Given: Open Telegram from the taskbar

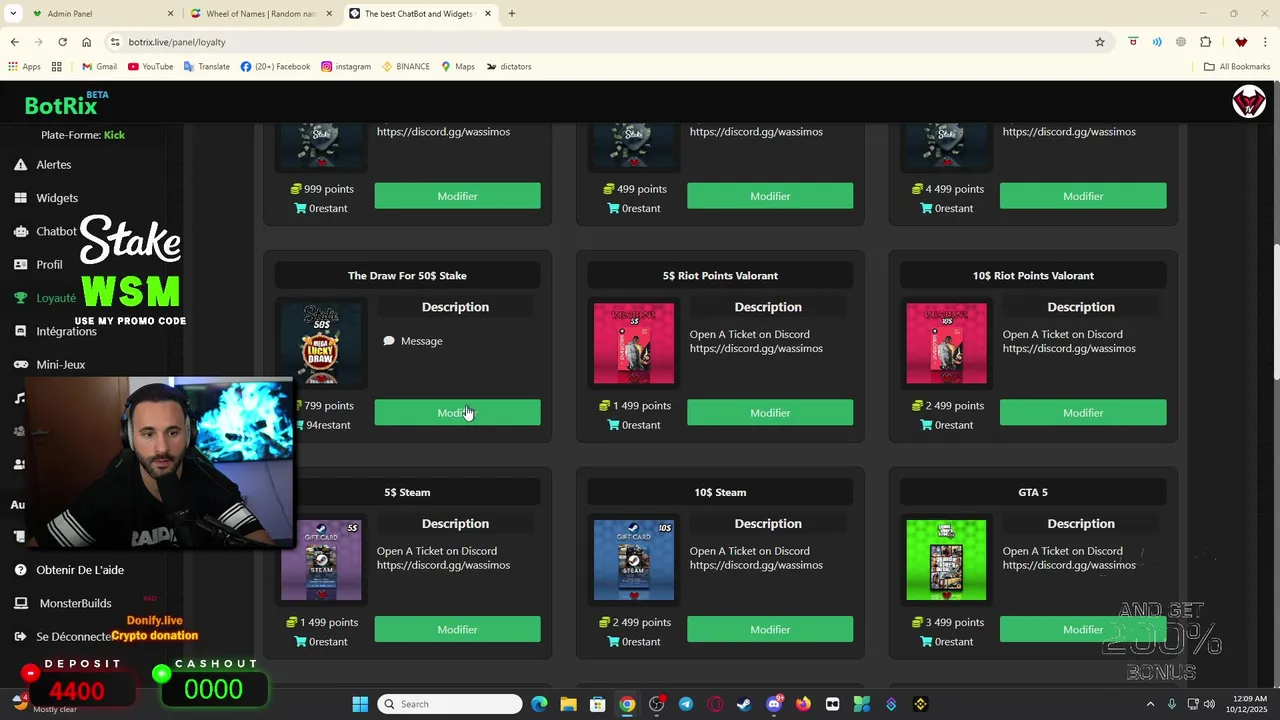Looking at the screenshot, I should click(685, 704).
